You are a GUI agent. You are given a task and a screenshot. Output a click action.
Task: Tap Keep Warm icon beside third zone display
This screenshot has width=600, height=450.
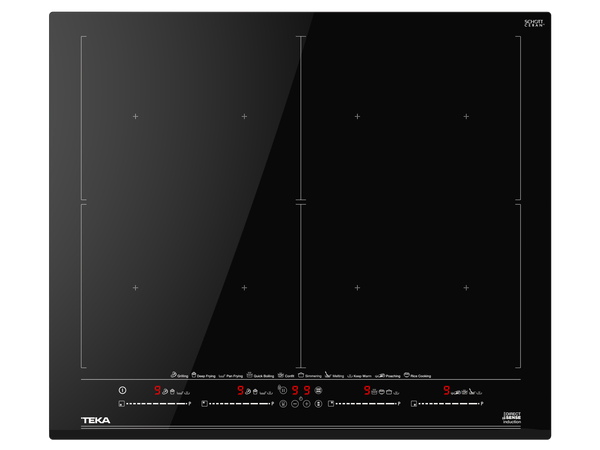pos(396,393)
